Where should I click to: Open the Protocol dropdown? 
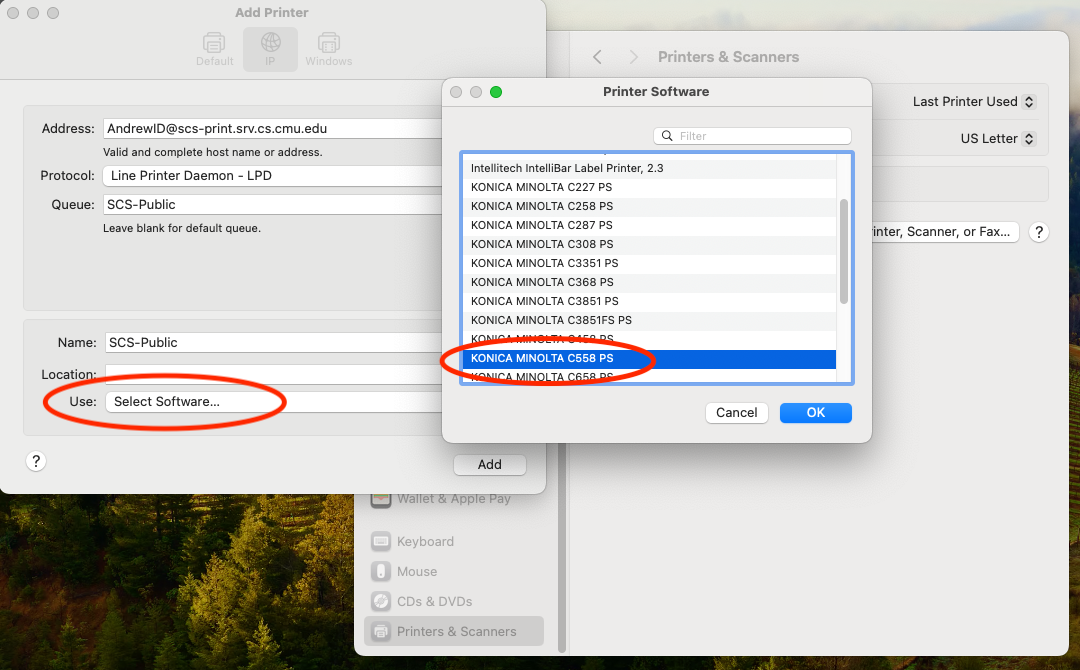[x=273, y=176]
